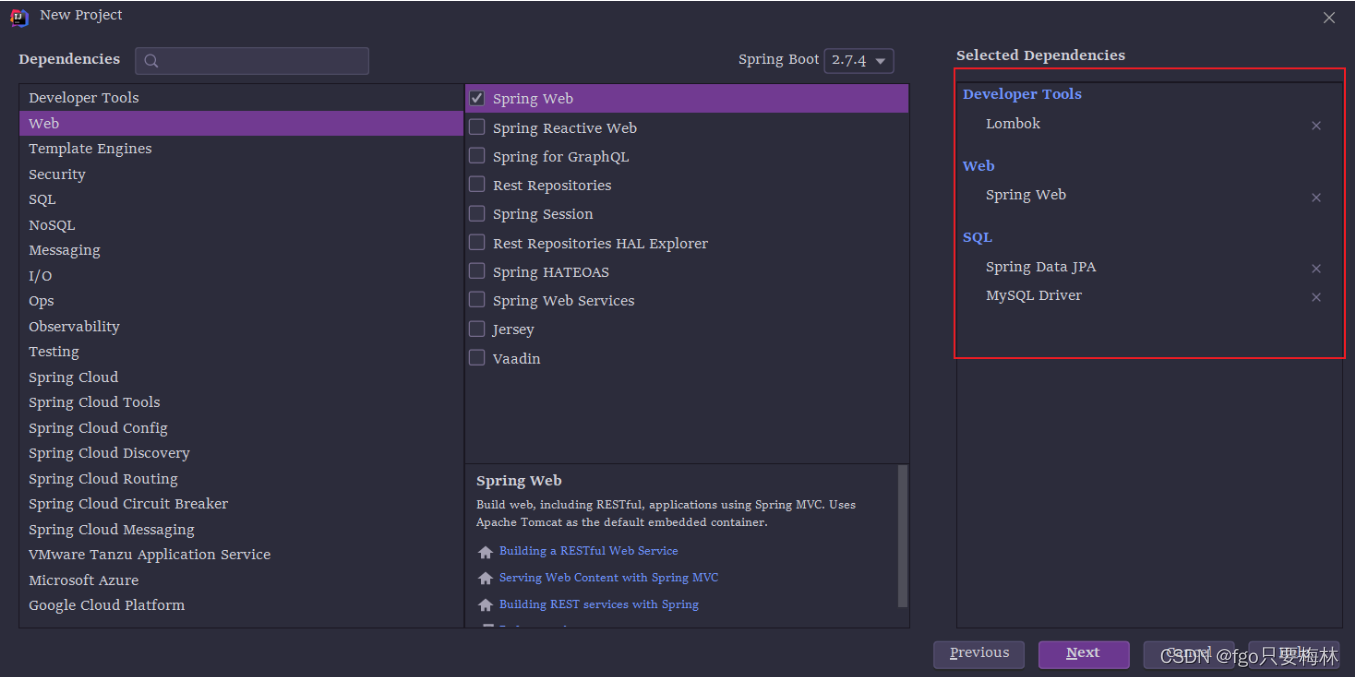1355x677 pixels.
Task: Enable the Jersey checkbox
Action: (x=477, y=329)
